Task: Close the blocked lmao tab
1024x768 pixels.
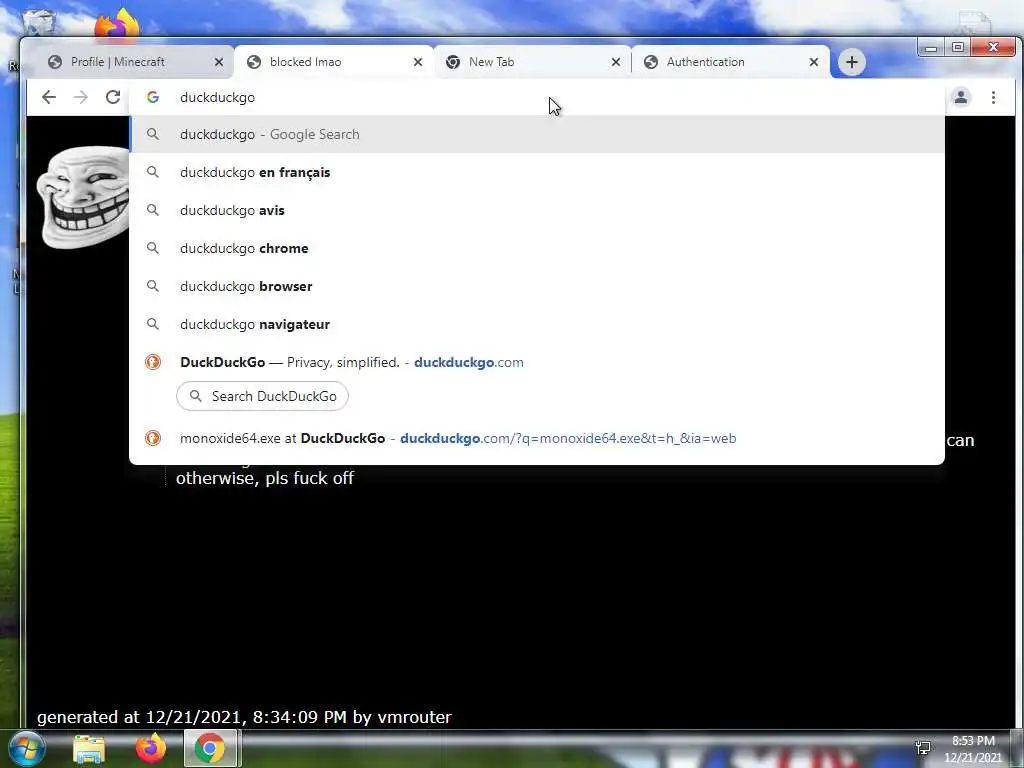Action: pyautogui.click(x=418, y=62)
